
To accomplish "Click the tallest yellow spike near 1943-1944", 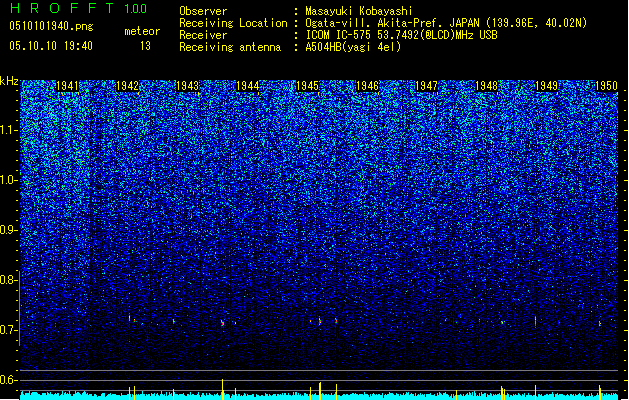I will pos(223,389).
